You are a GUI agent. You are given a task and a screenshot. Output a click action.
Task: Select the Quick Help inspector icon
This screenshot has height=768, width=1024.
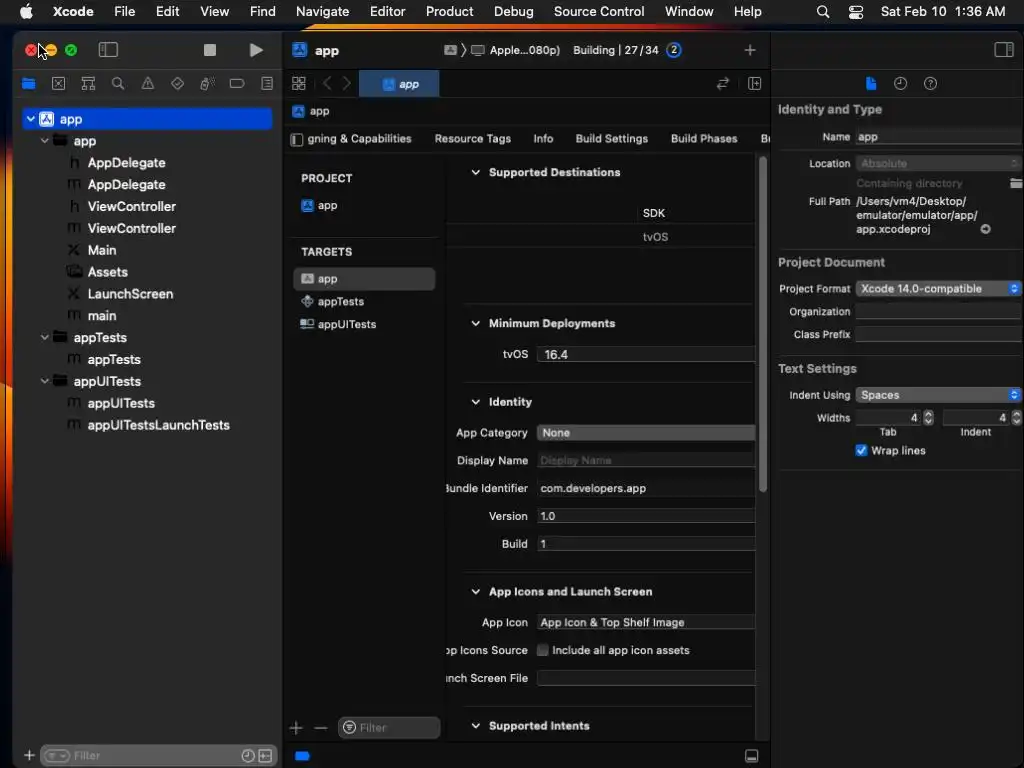(931, 84)
